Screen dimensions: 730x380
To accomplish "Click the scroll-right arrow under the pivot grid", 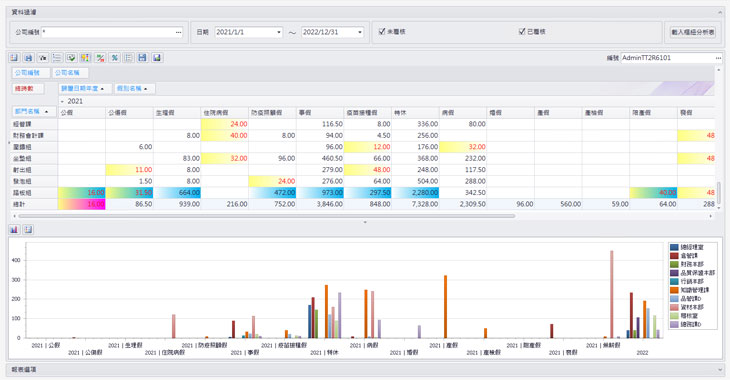I will 711,216.
